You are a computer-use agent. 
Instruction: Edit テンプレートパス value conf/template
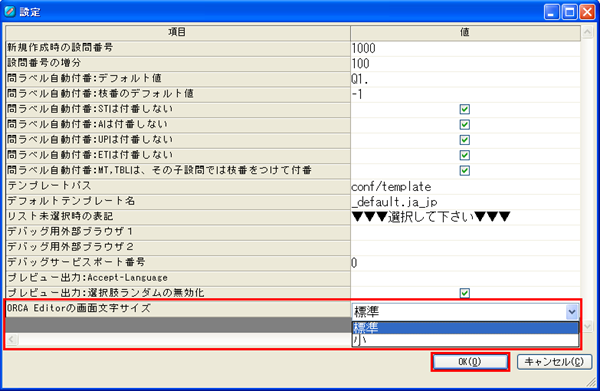[x=465, y=186]
